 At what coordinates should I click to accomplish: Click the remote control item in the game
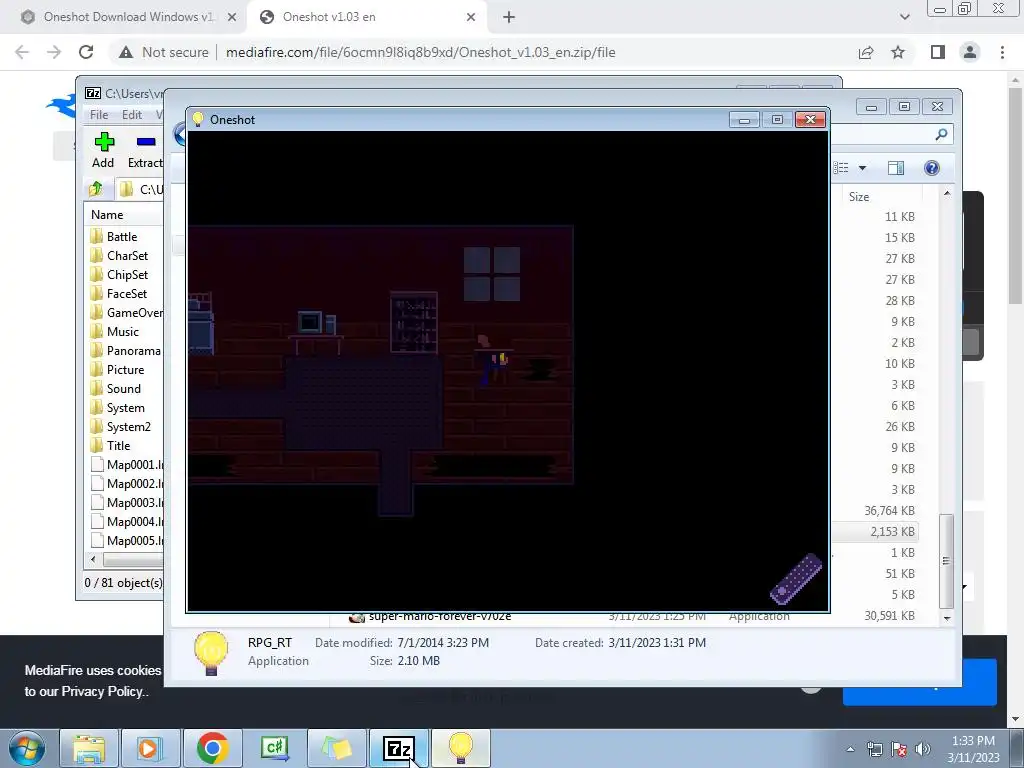point(796,579)
